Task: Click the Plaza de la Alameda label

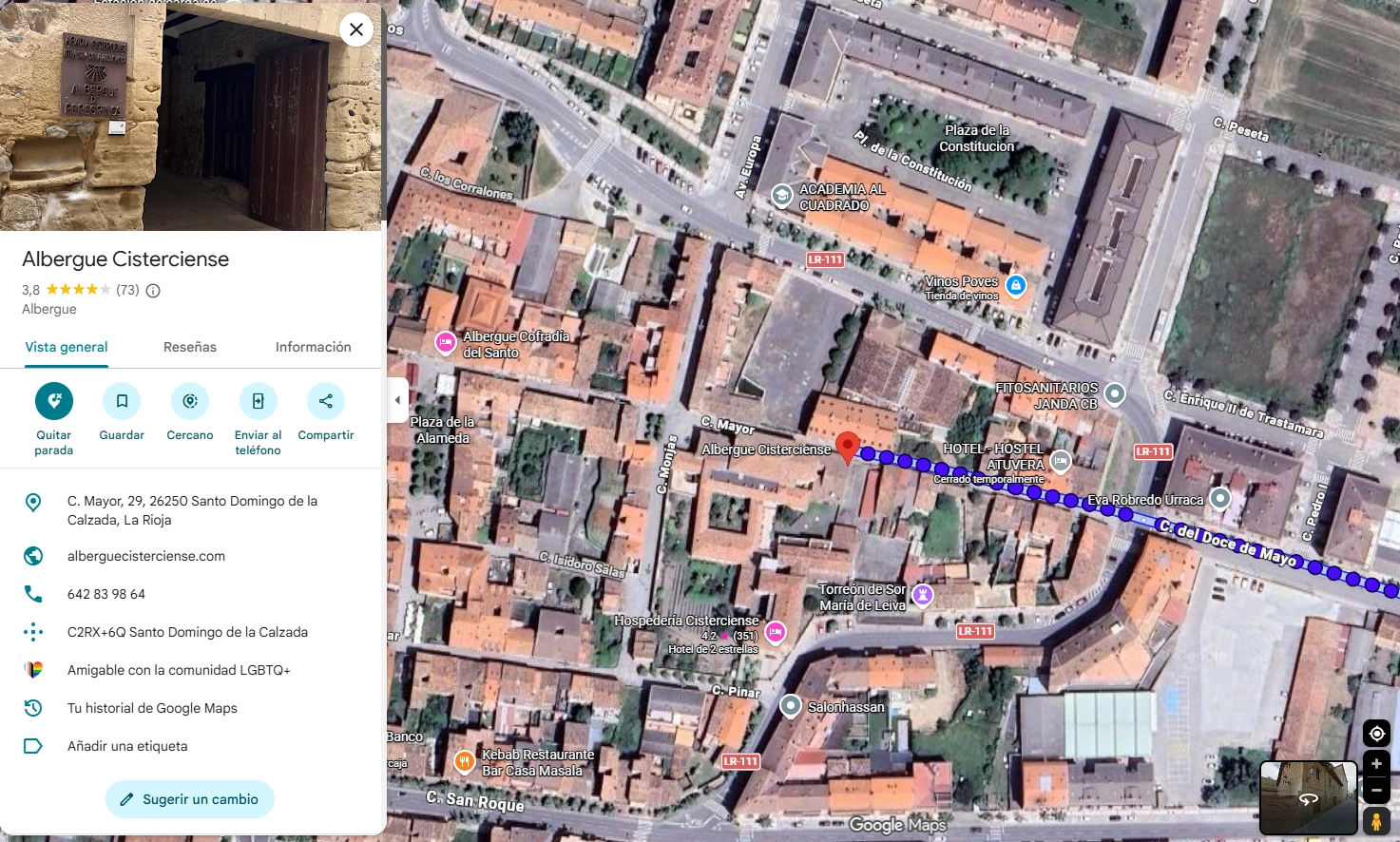Action: (442, 430)
